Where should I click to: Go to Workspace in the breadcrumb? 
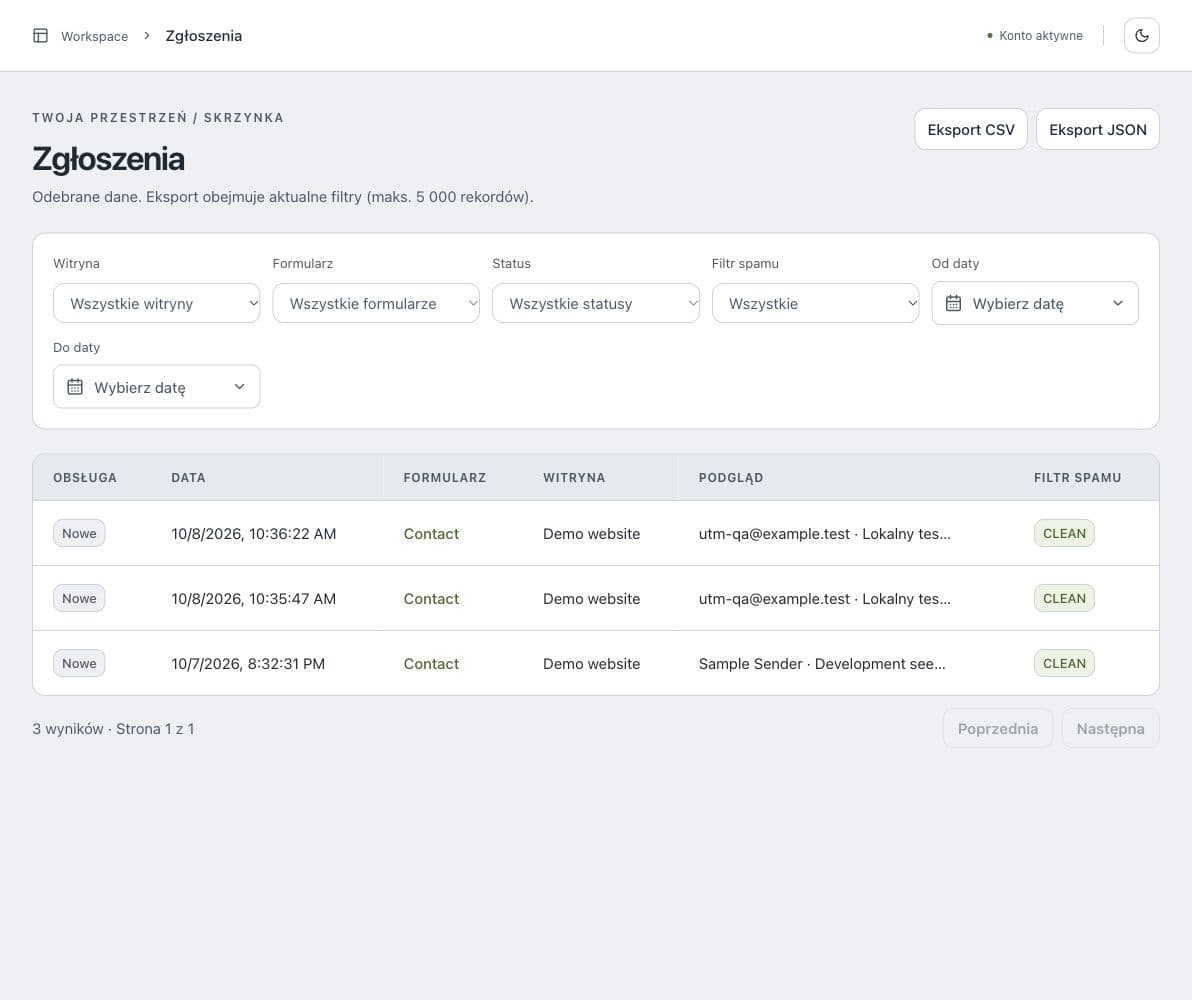coord(94,37)
